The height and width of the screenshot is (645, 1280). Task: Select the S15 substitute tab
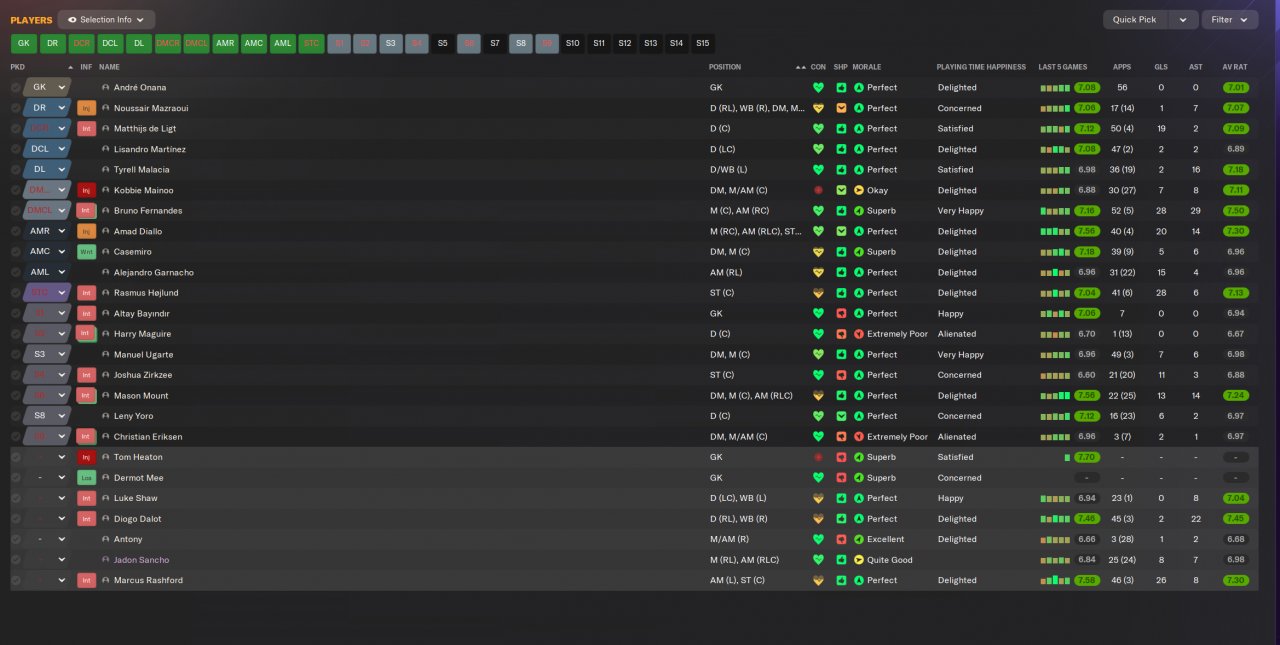[702, 44]
